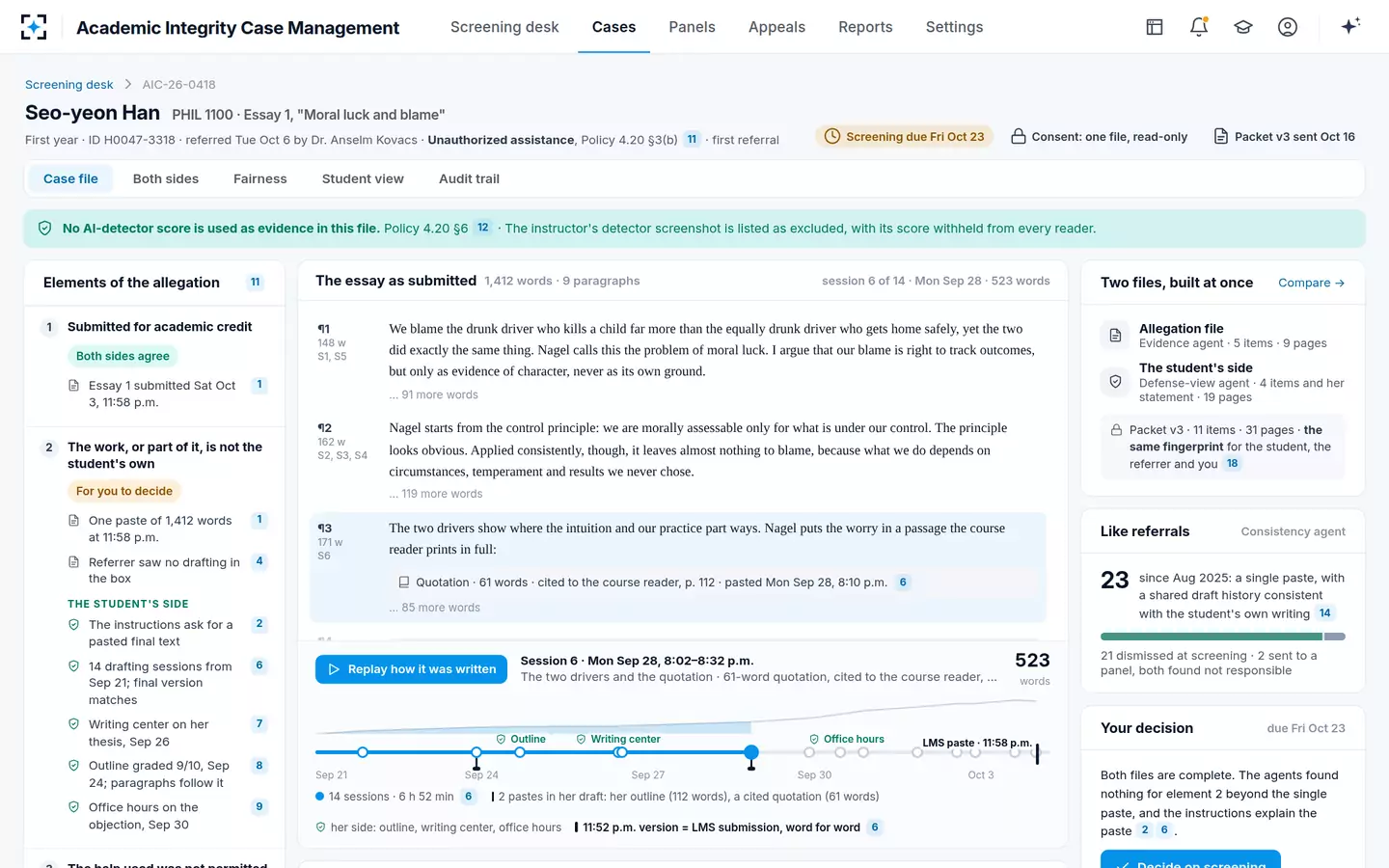Click the Allegation file document icon
The width and height of the screenshot is (1389, 868).
click(x=1115, y=336)
